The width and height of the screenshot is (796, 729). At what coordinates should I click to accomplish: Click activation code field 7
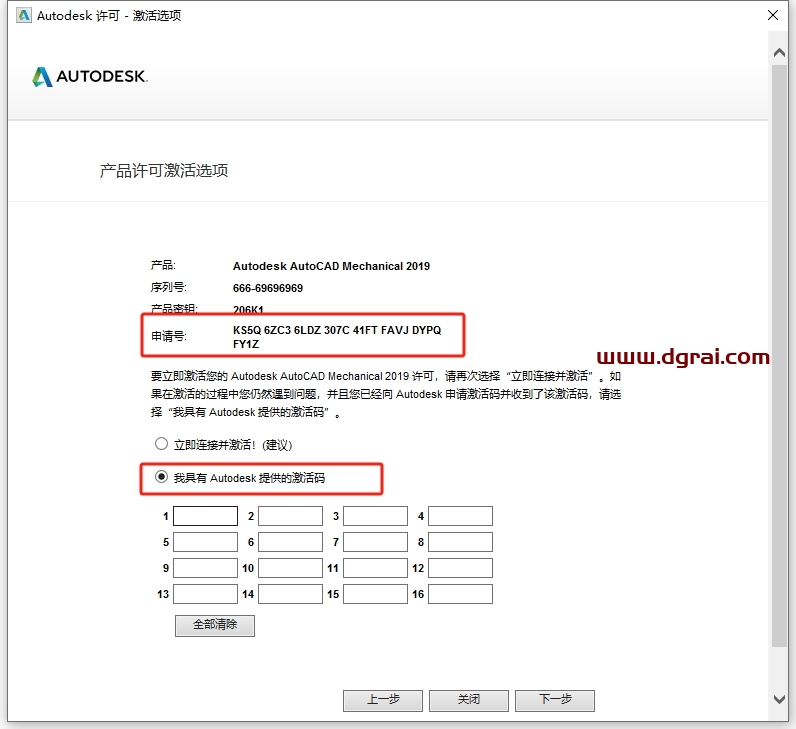click(x=375, y=542)
